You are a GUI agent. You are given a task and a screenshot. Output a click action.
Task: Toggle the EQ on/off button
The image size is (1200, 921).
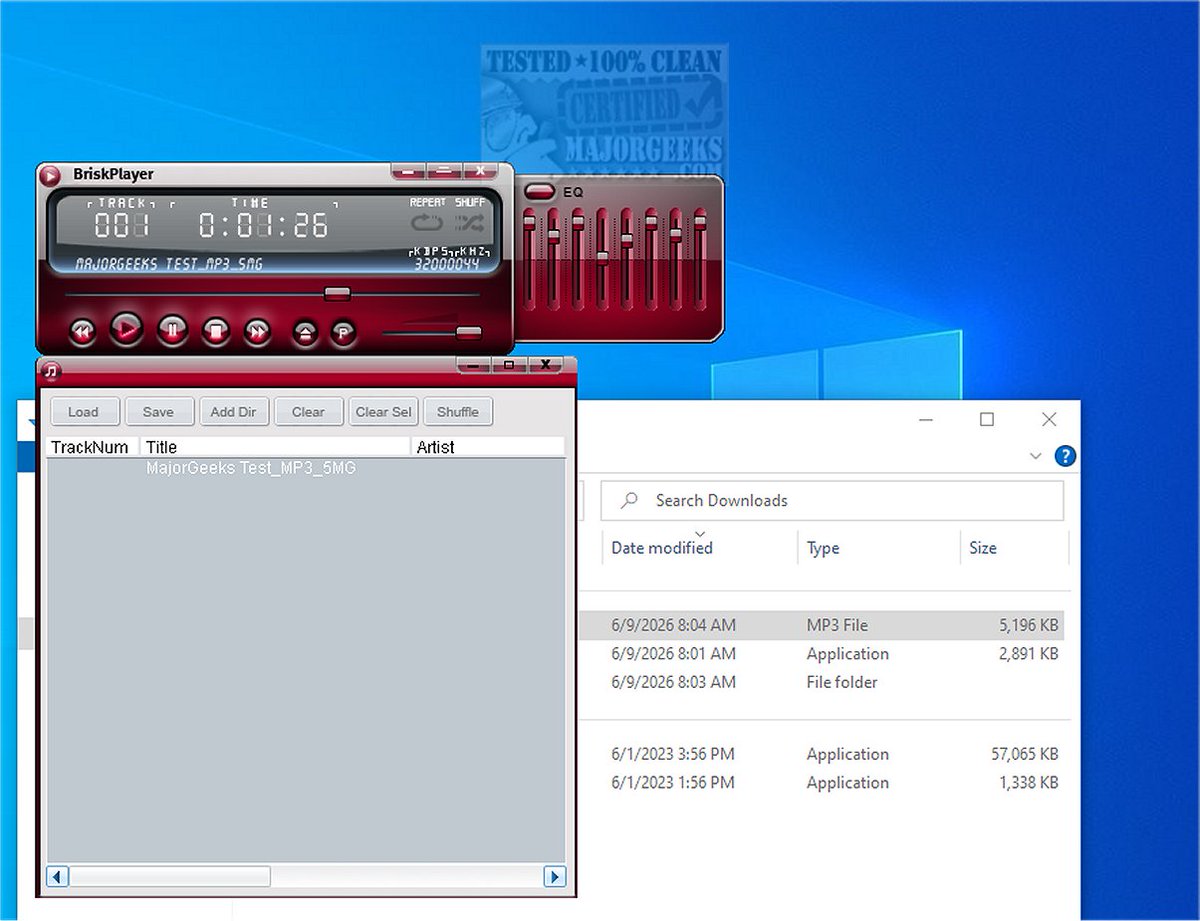[540, 191]
